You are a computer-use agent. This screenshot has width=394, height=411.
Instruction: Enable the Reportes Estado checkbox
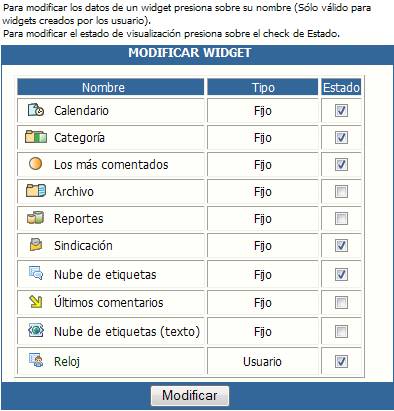tap(341, 219)
